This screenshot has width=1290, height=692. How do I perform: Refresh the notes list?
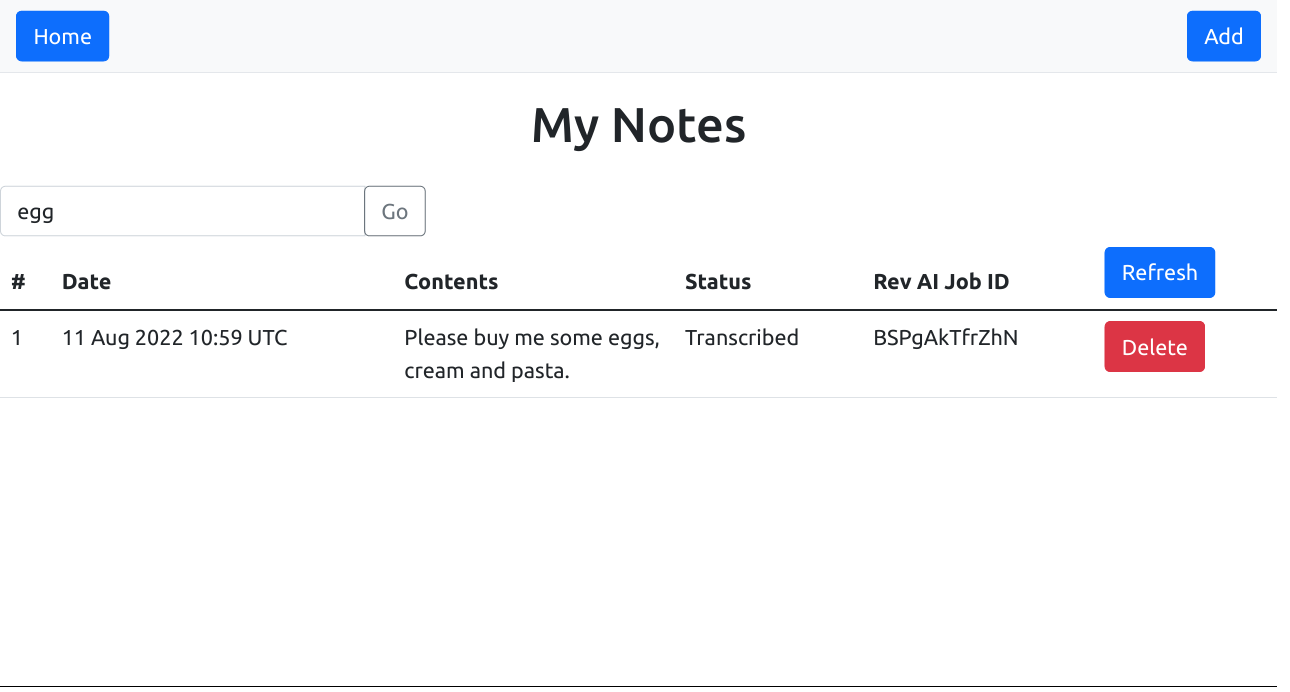tap(1159, 272)
